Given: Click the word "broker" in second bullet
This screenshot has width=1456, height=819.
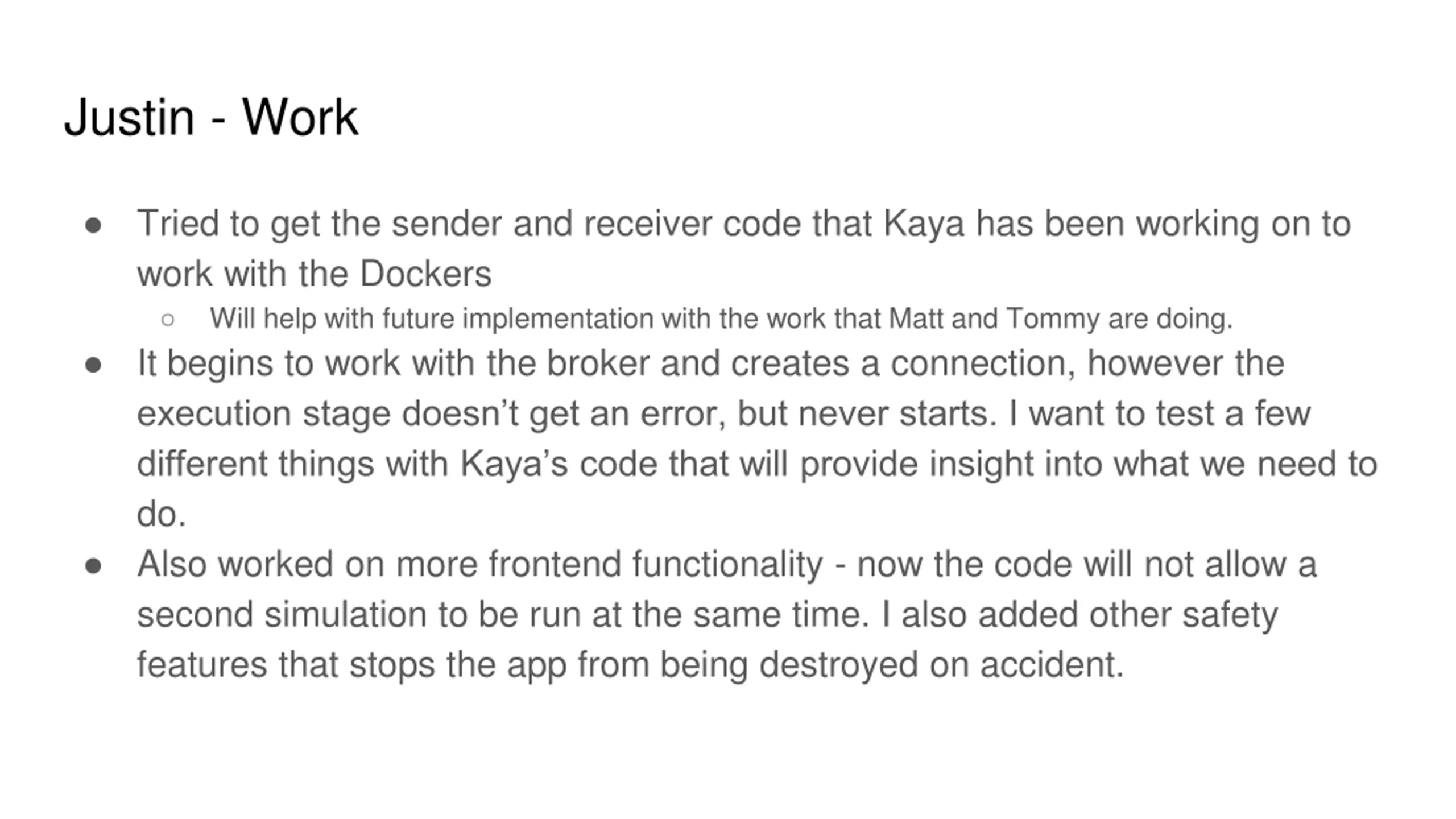Looking at the screenshot, I should click(x=598, y=363).
